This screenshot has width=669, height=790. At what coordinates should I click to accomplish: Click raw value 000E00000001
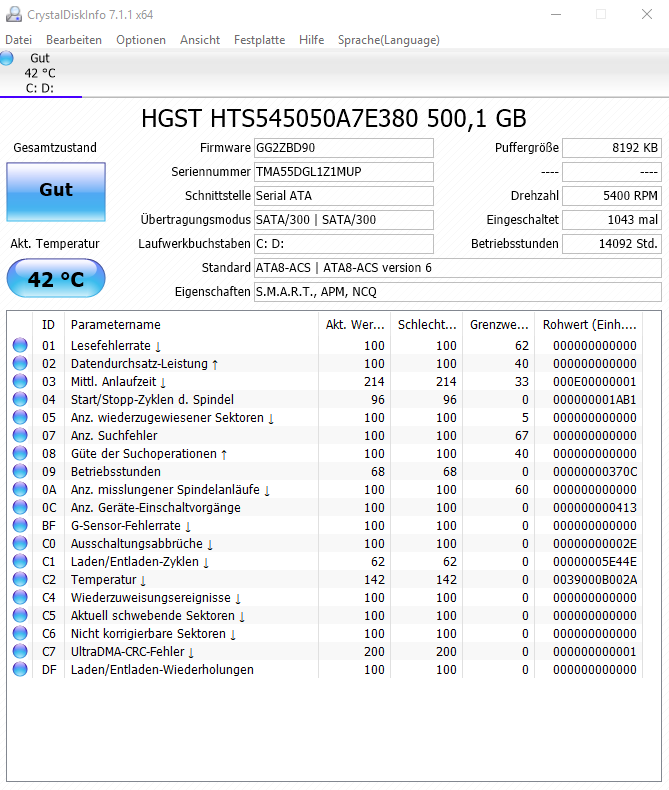595,382
